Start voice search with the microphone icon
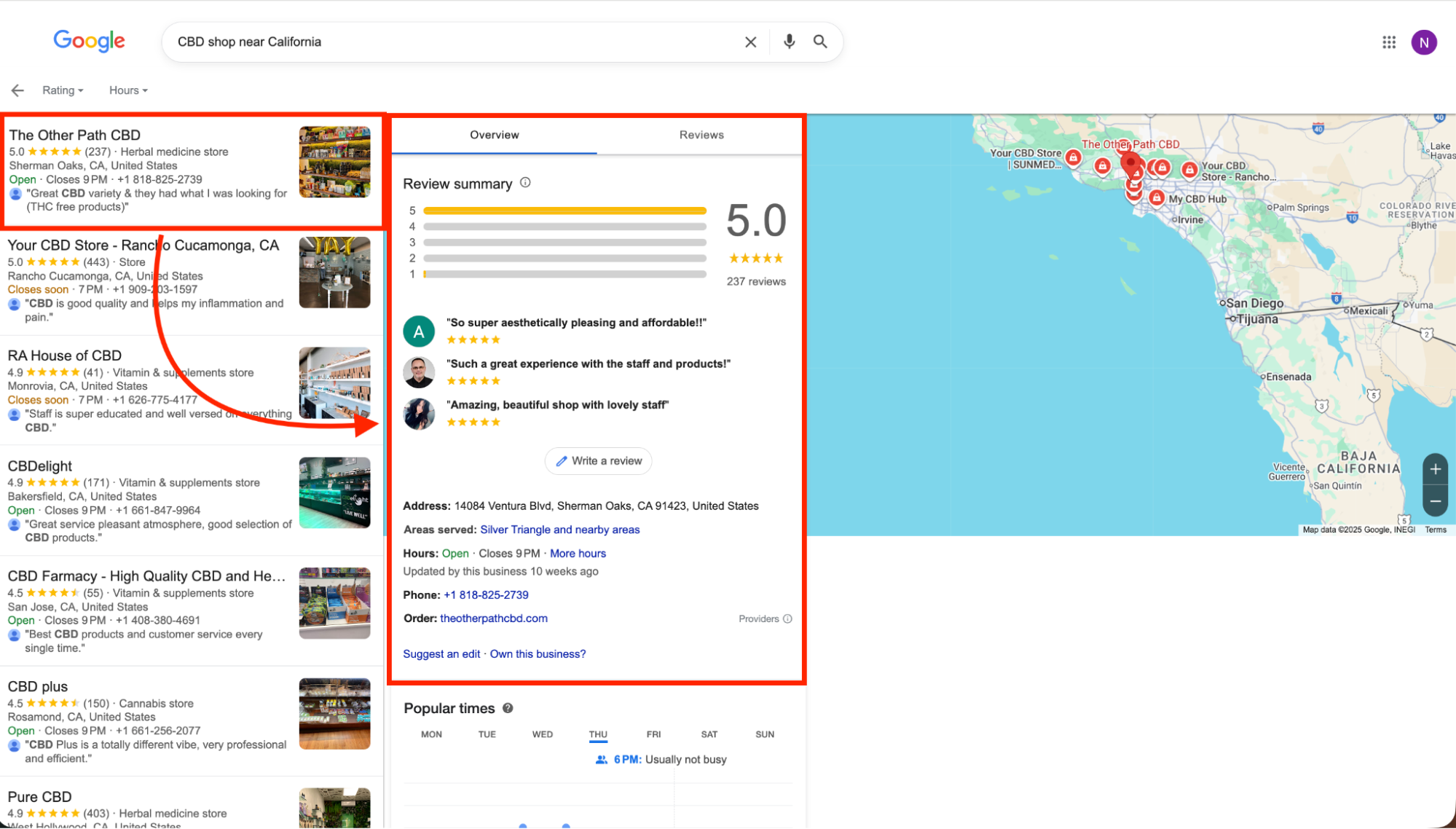Image resolution: width=1456 pixels, height=829 pixels. (x=789, y=42)
